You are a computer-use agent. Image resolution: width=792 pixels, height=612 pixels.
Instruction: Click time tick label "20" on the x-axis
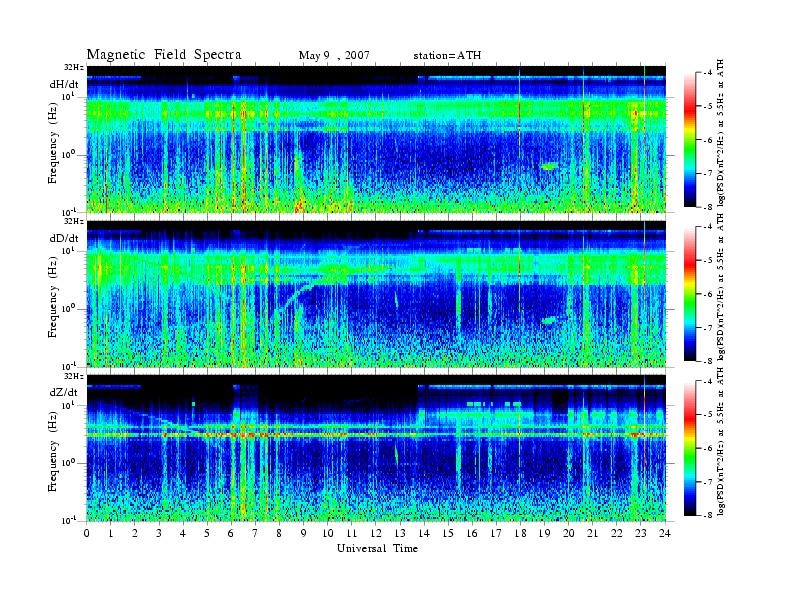point(569,533)
